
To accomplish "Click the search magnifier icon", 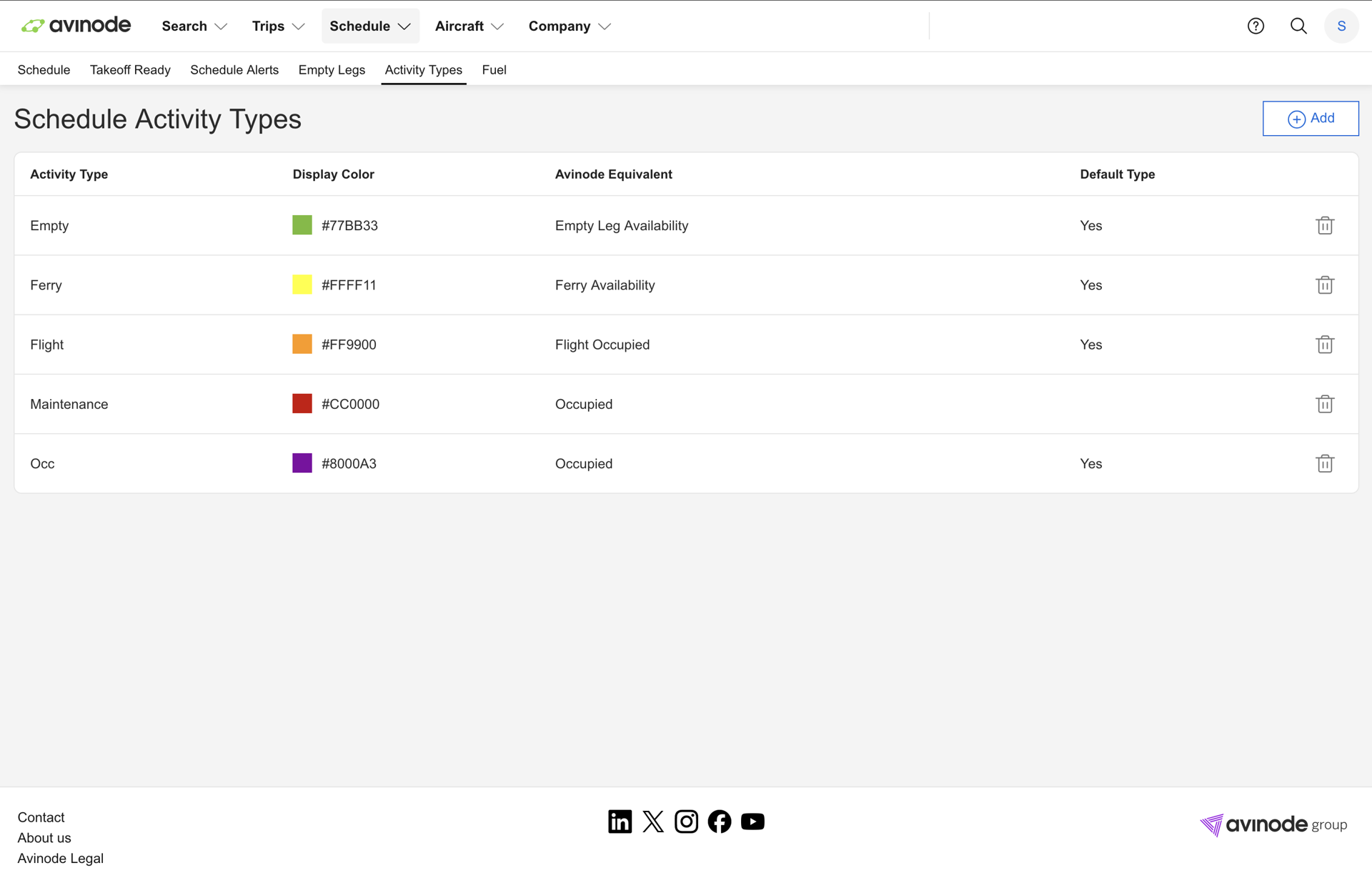I will click(x=1298, y=26).
